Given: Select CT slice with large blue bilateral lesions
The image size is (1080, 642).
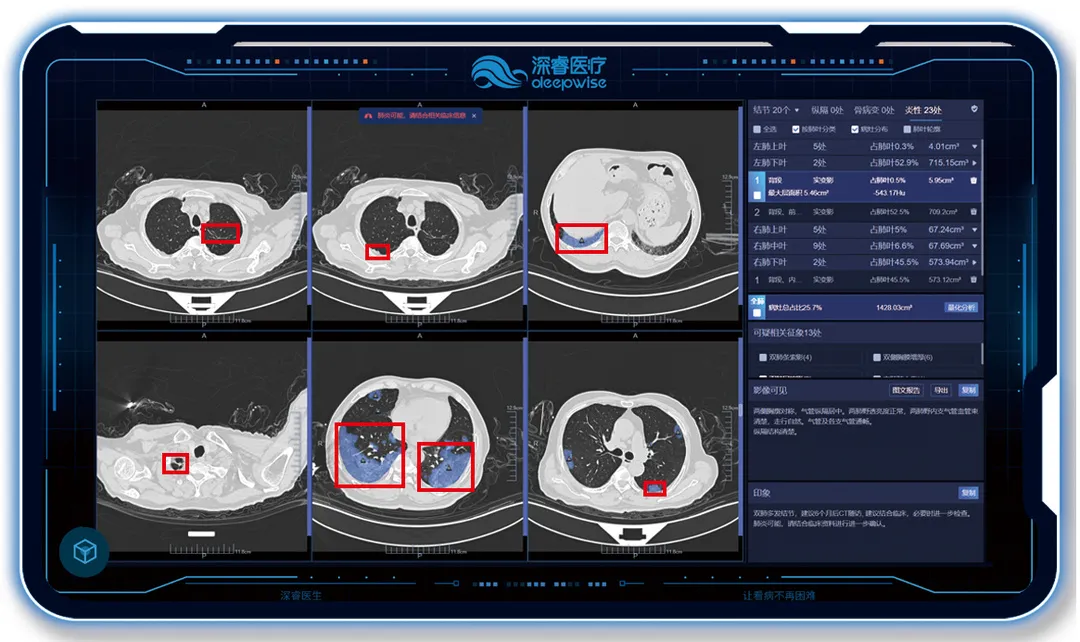Looking at the screenshot, I should click(x=419, y=444).
